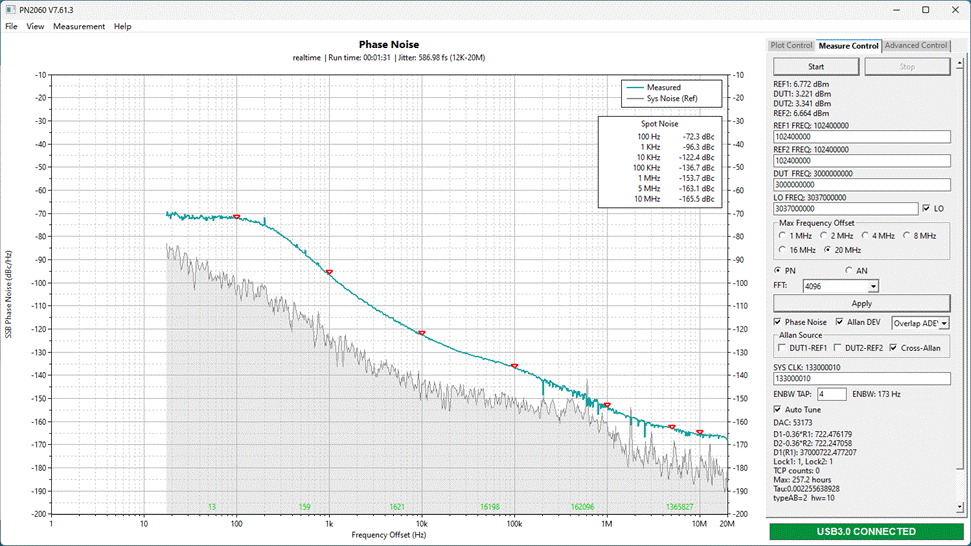This screenshot has width=971, height=546.
Task: Toggle the Allan DEV checkbox
Action: point(840,322)
